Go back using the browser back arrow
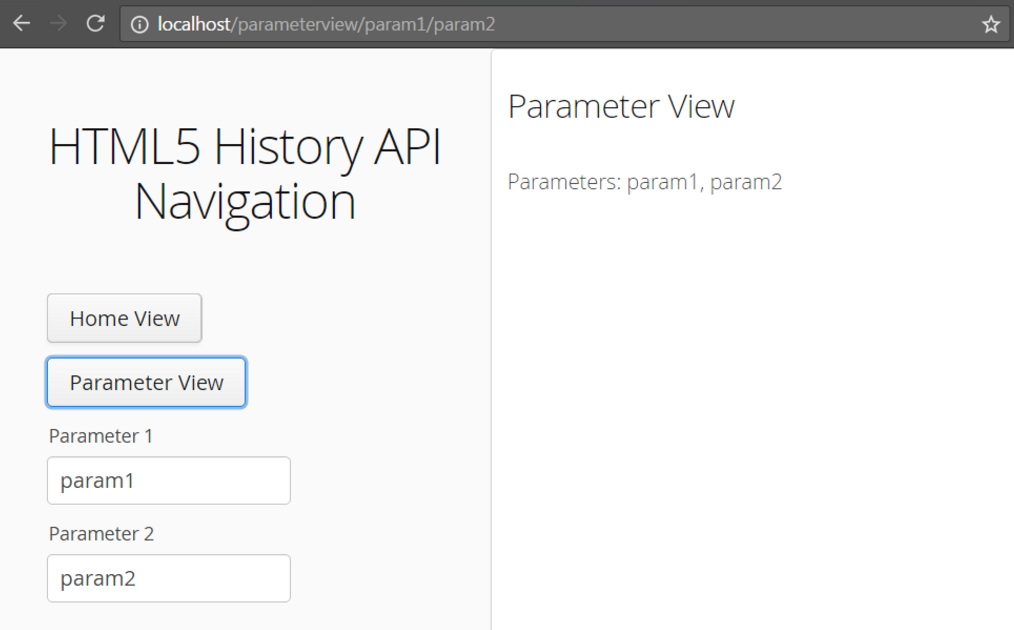1014x630 pixels. click(x=21, y=24)
